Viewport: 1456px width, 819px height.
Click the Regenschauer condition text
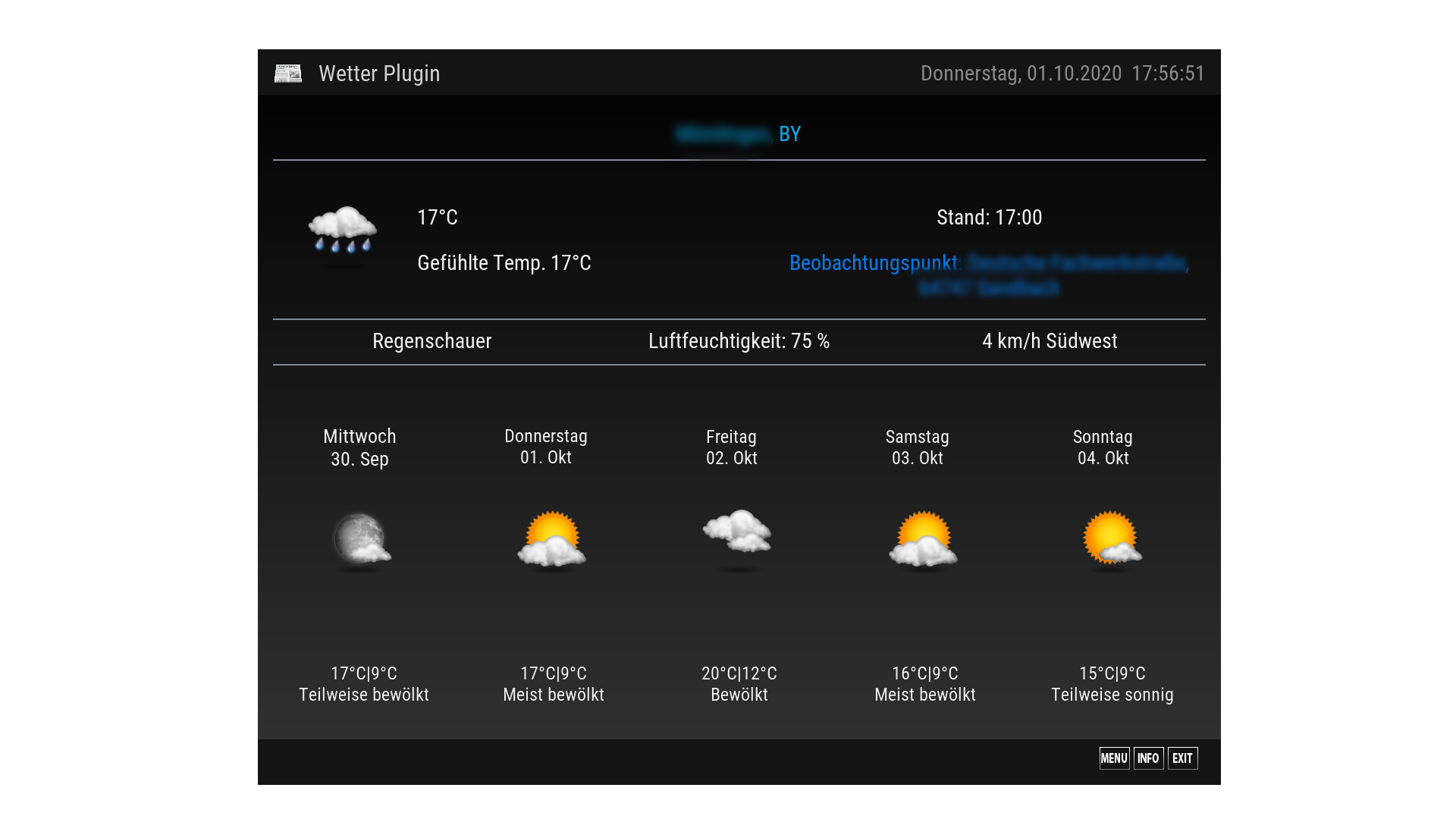431,341
